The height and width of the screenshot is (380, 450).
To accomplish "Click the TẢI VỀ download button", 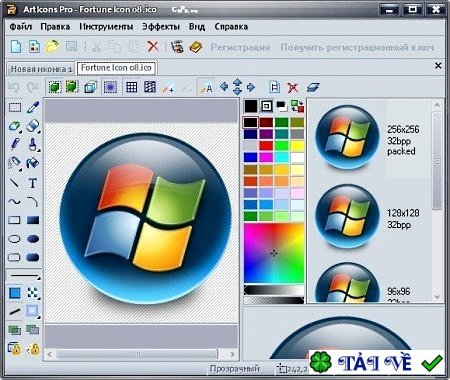I will point(376,362).
